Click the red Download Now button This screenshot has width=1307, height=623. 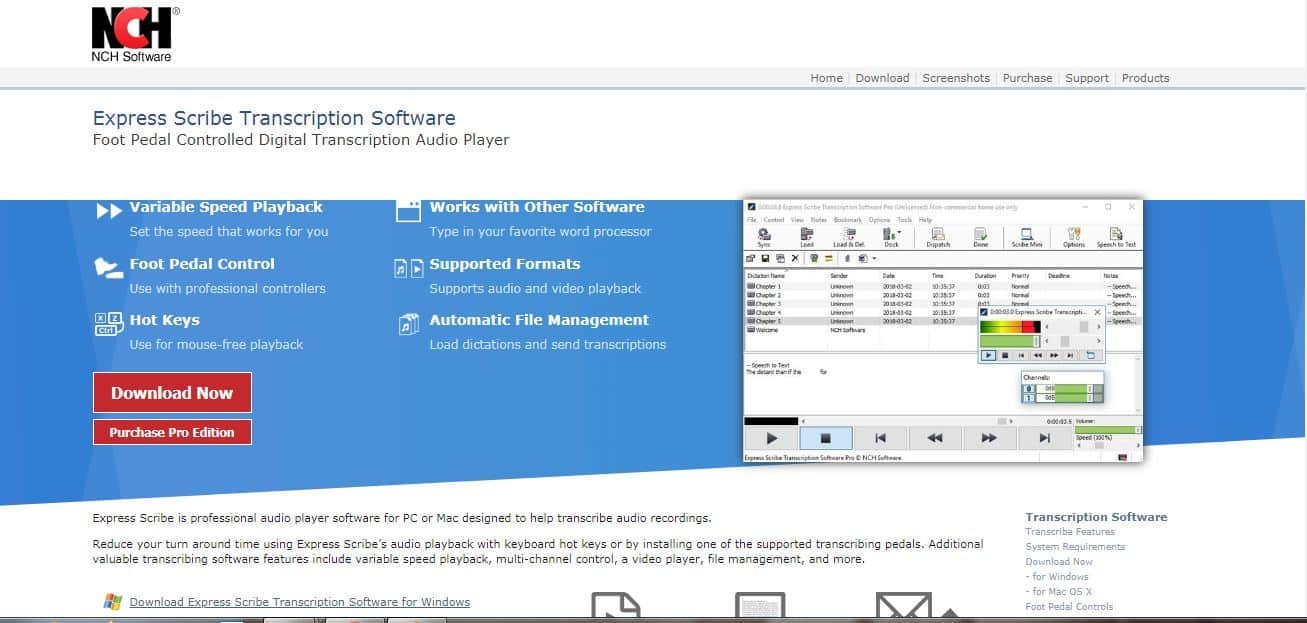pyautogui.click(x=172, y=393)
